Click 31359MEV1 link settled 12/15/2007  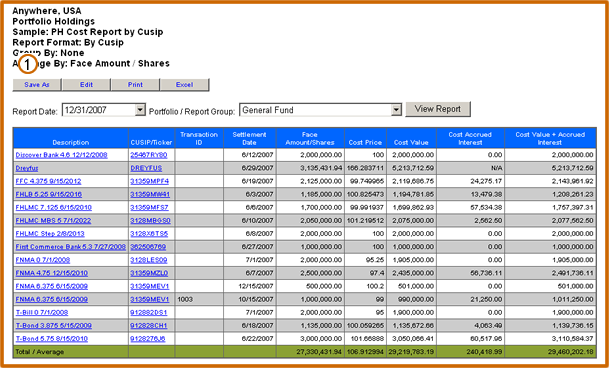click(x=150, y=287)
